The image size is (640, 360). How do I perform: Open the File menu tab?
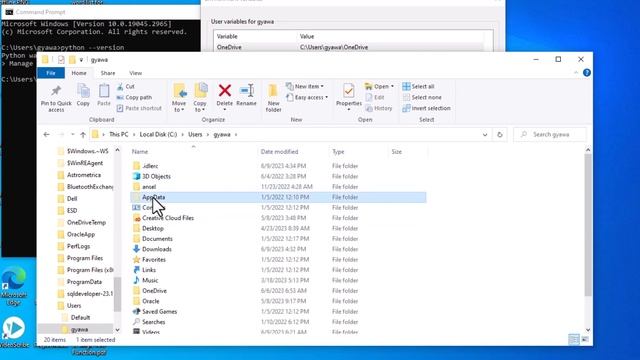(51, 73)
